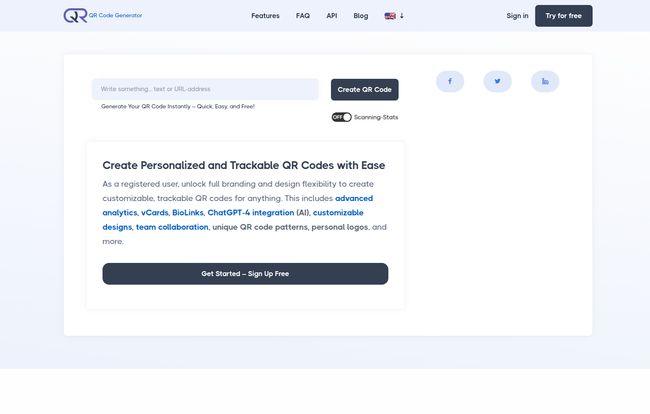Open the Features menu item
The width and height of the screenshot is (650, 414).
265,16
